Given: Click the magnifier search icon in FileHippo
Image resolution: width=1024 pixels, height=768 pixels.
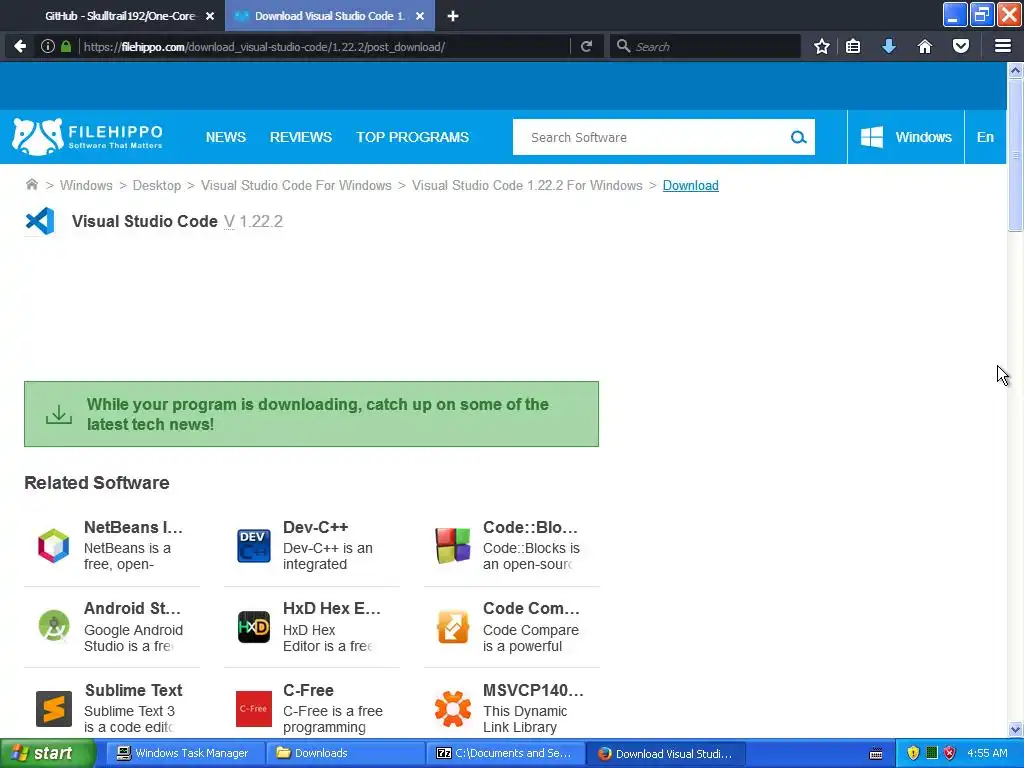Looking at the screenshot, I should 798,137.
